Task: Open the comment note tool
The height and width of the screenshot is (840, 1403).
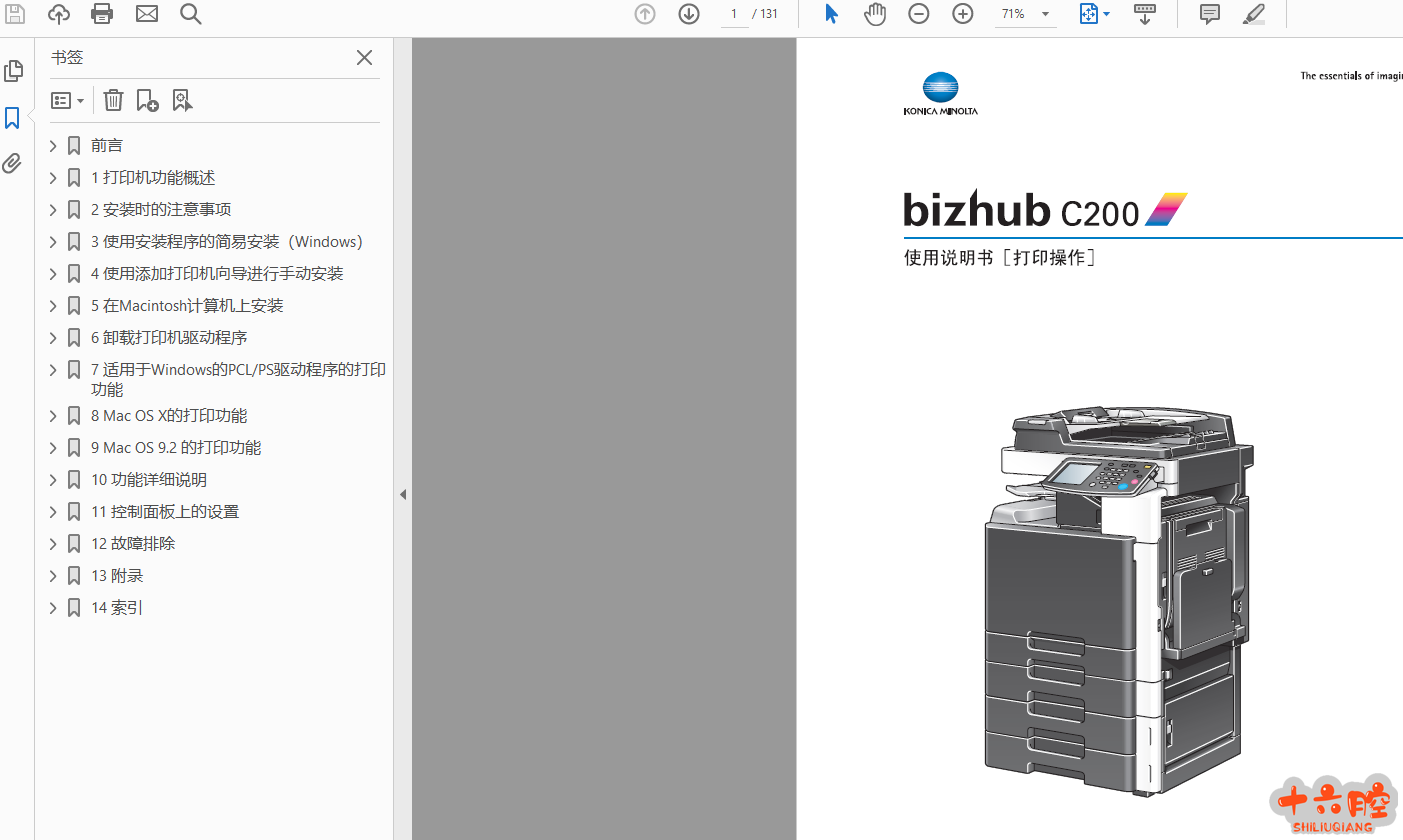Action: click(1209, 14)
